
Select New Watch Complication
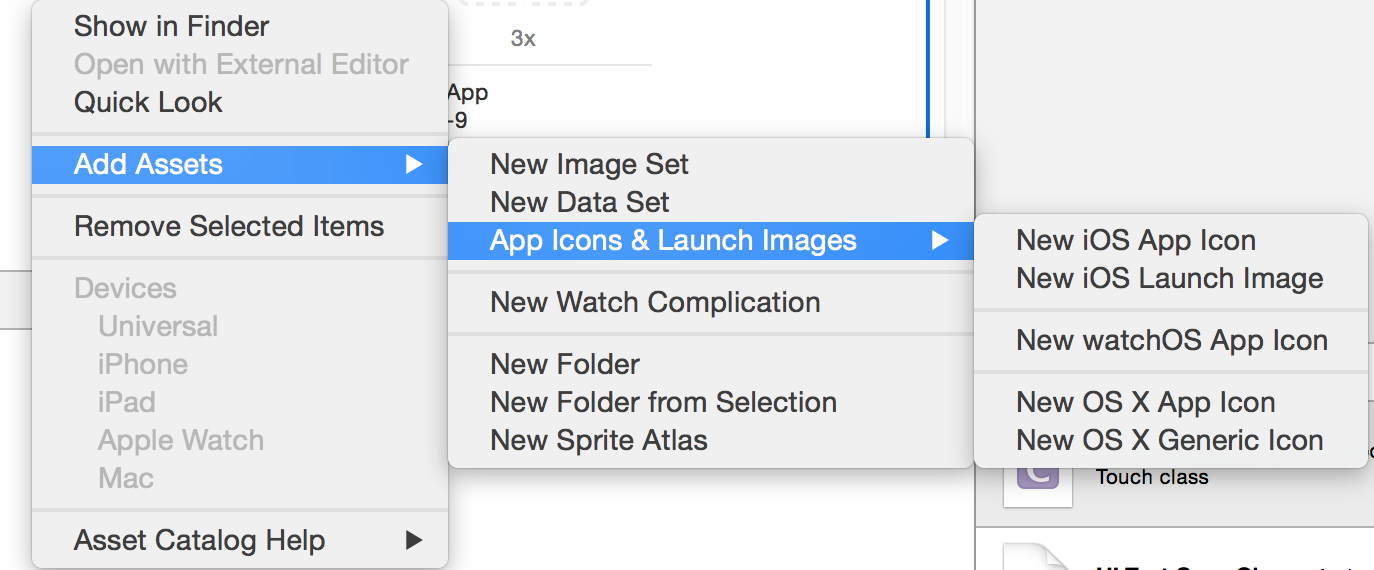tap(655, 302)
